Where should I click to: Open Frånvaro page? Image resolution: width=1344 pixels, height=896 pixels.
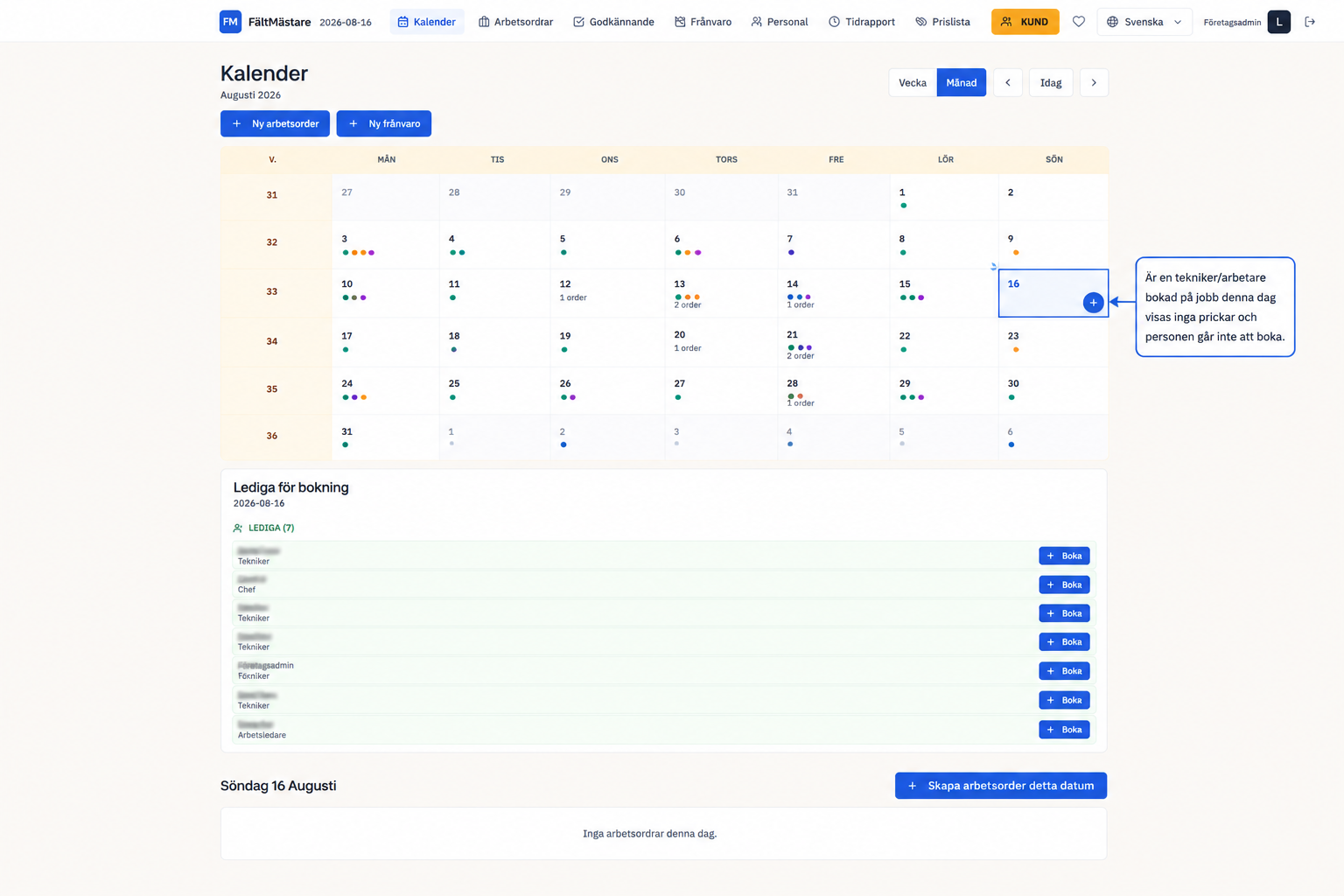(x=703, y=22)
